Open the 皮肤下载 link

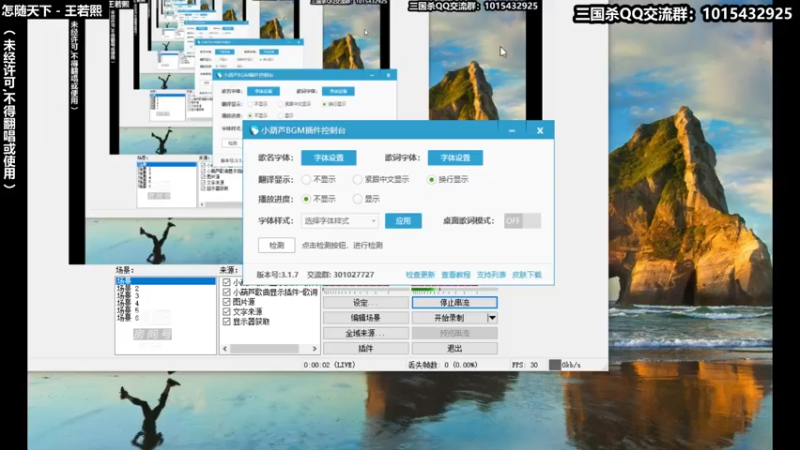pos(527,274)
